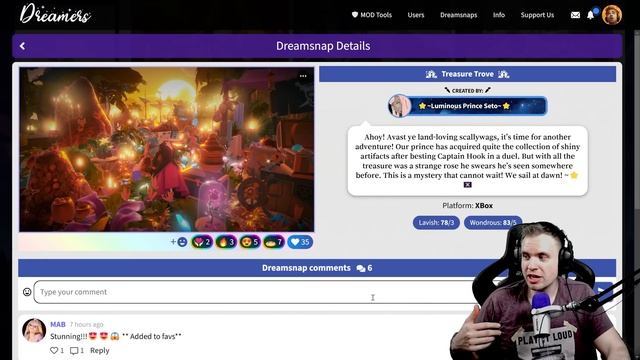Add a new emoji reaction
640x360 pixels.
[179, 242]
